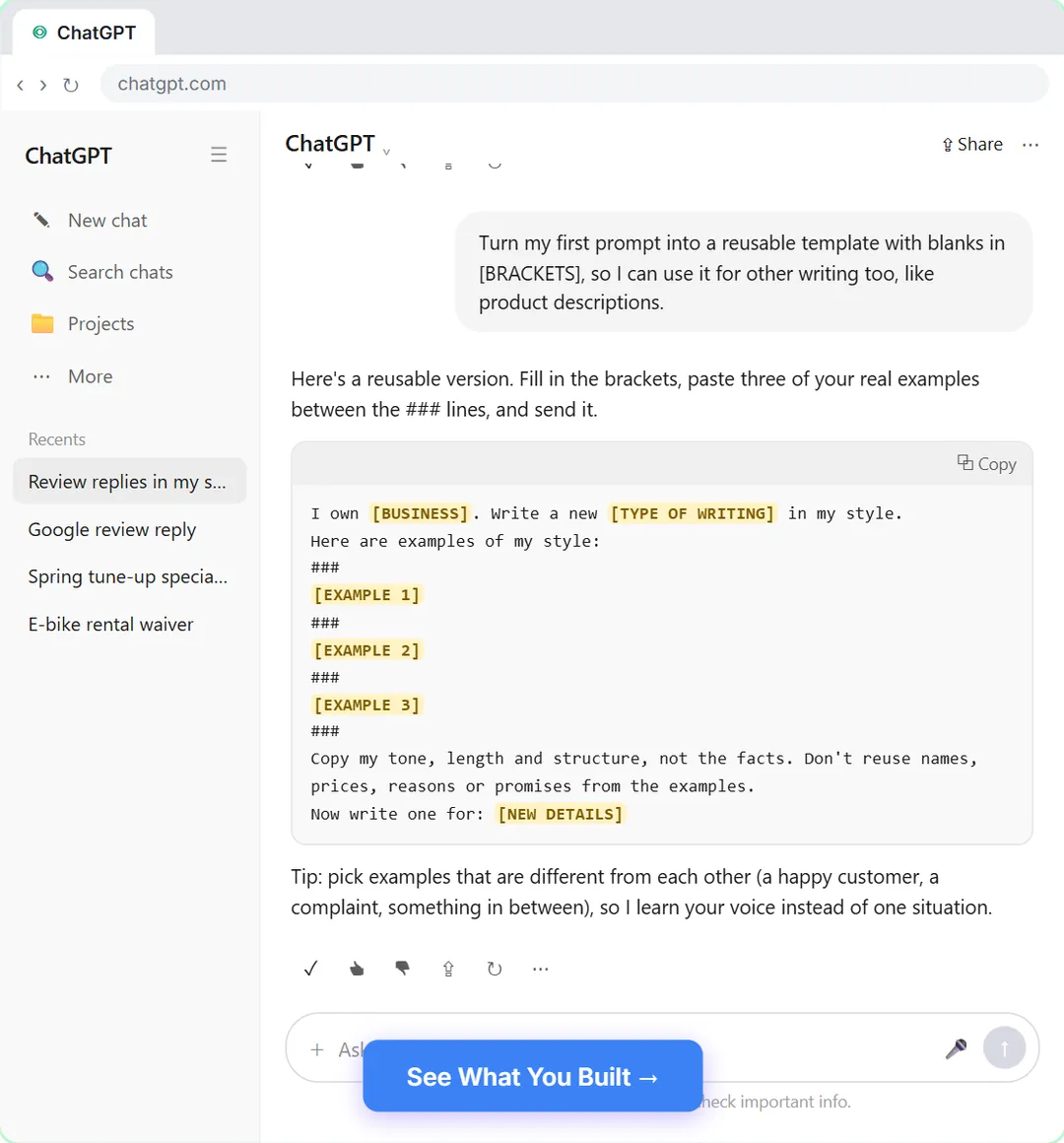This screenshot has height=1143, width=1064.
Task: Give the response a thumbs down
Action: [402, 969]
